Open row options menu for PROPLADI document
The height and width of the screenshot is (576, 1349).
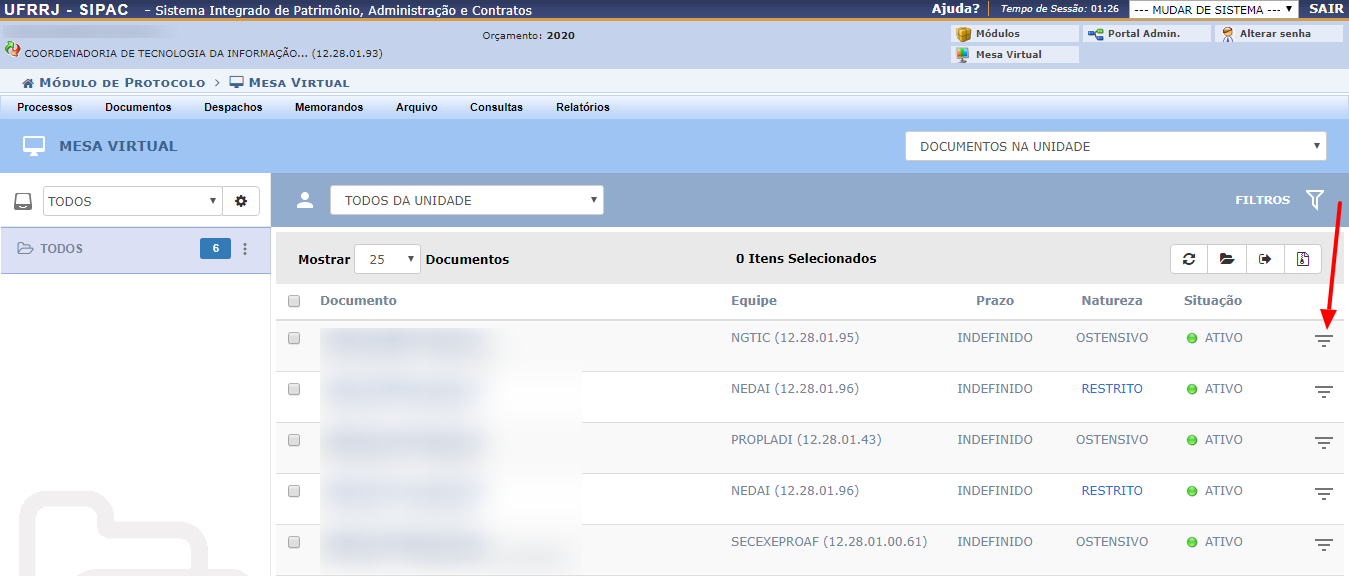(x=1324, y=443)
